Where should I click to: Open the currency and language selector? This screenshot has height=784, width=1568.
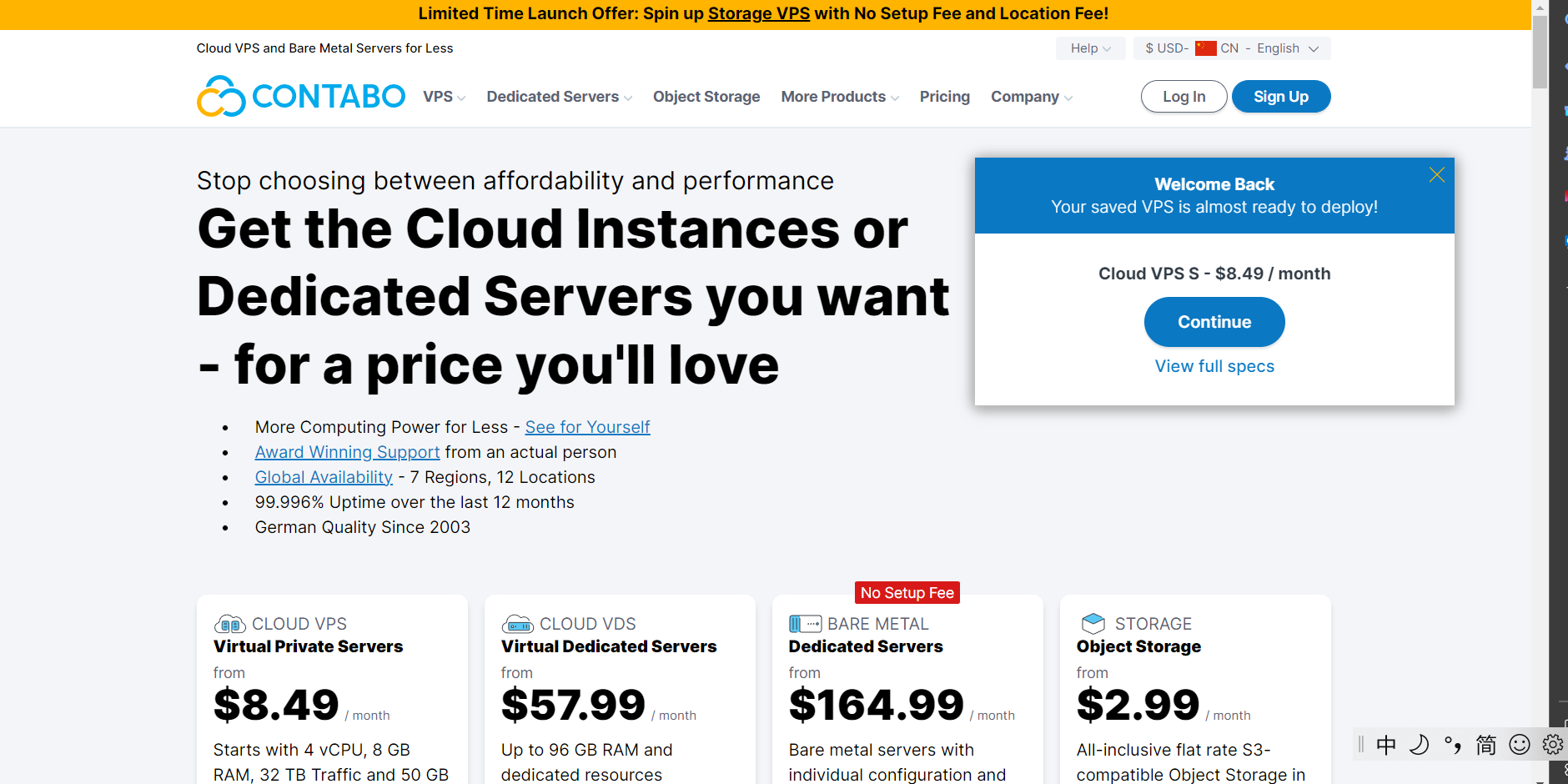[1232, 48]
